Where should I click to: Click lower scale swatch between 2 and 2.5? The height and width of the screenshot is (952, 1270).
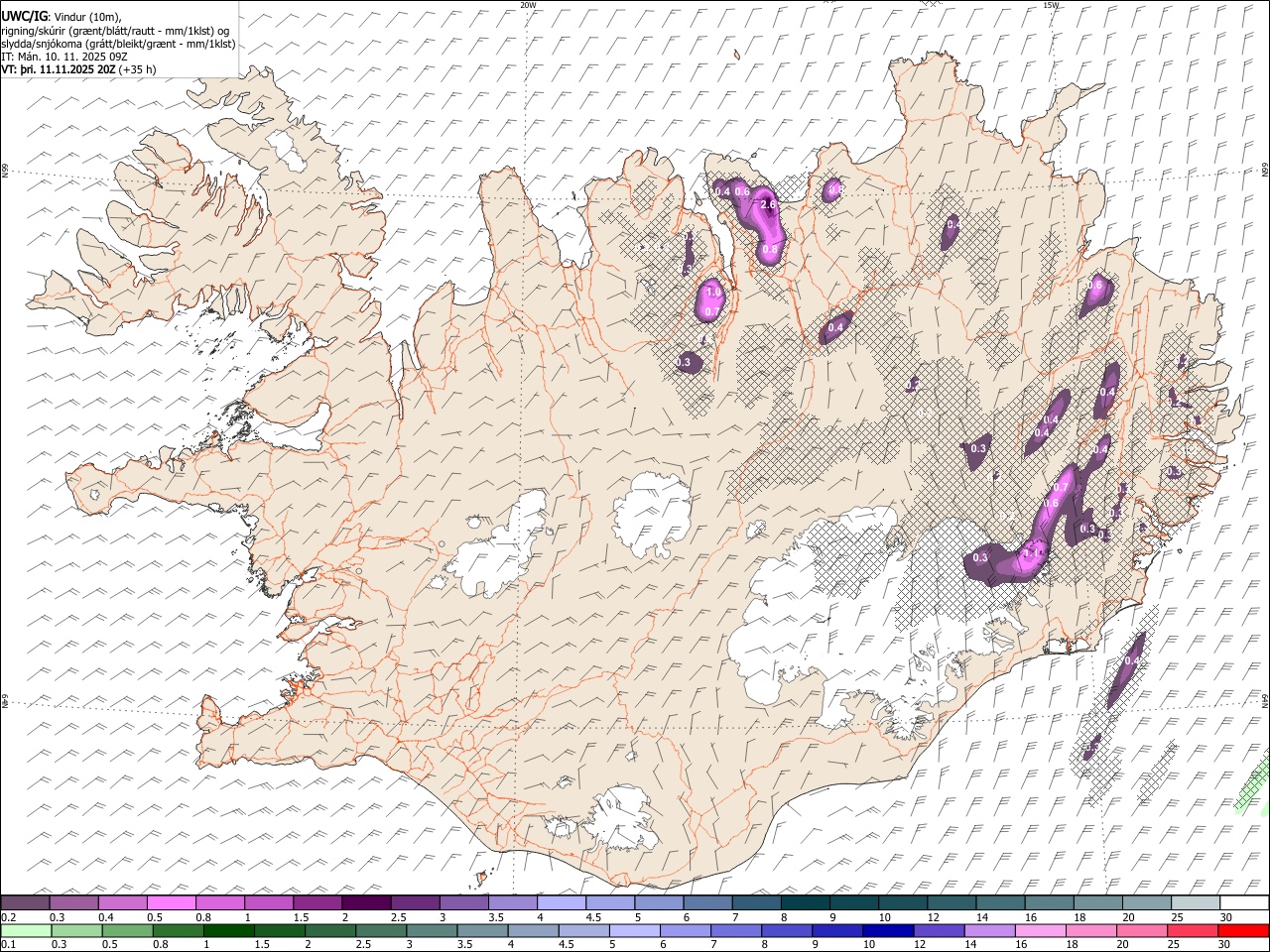tap(330, 930)
